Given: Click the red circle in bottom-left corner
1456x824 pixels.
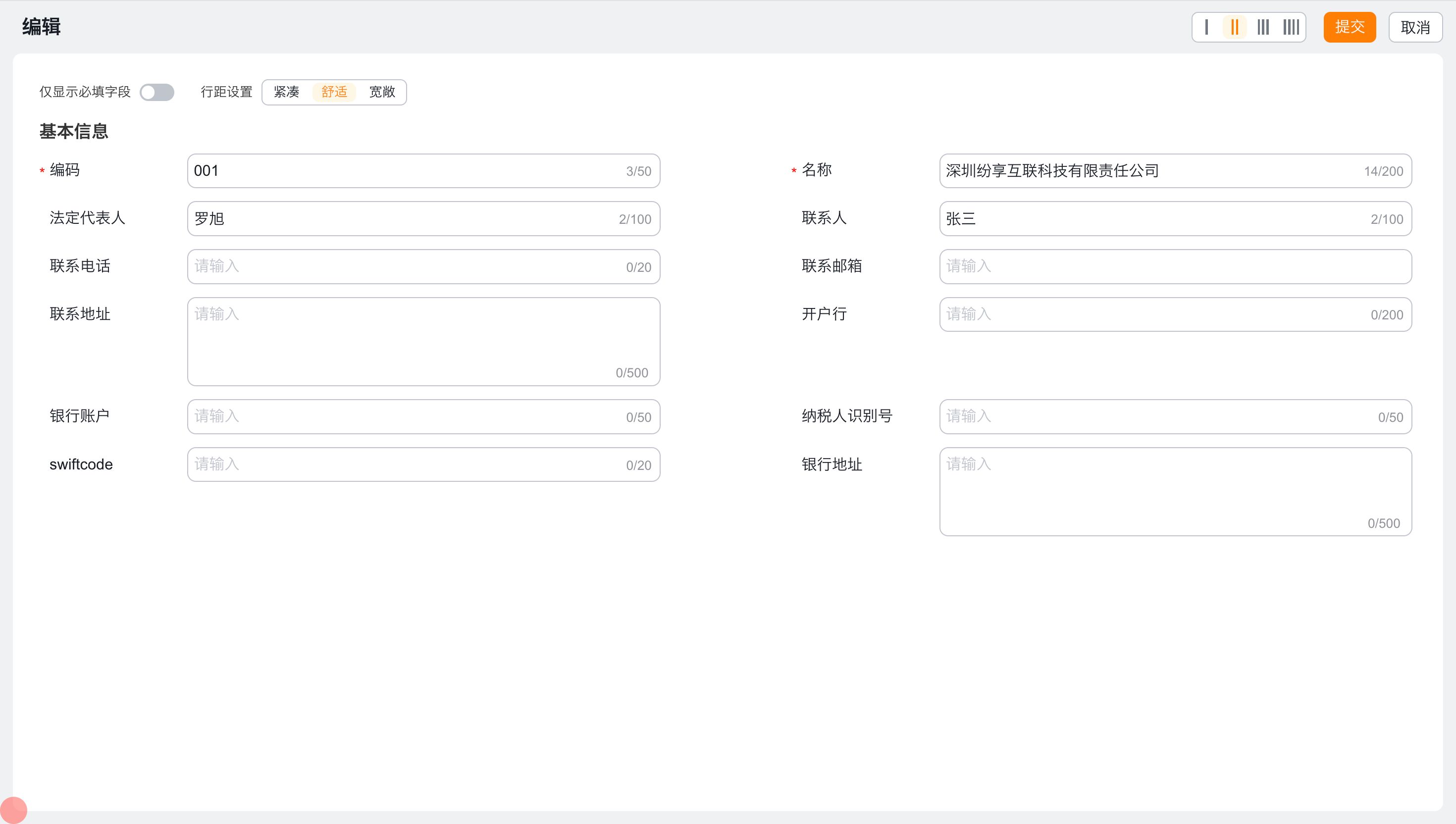Looking at the screenshot, I should [13, 810].
